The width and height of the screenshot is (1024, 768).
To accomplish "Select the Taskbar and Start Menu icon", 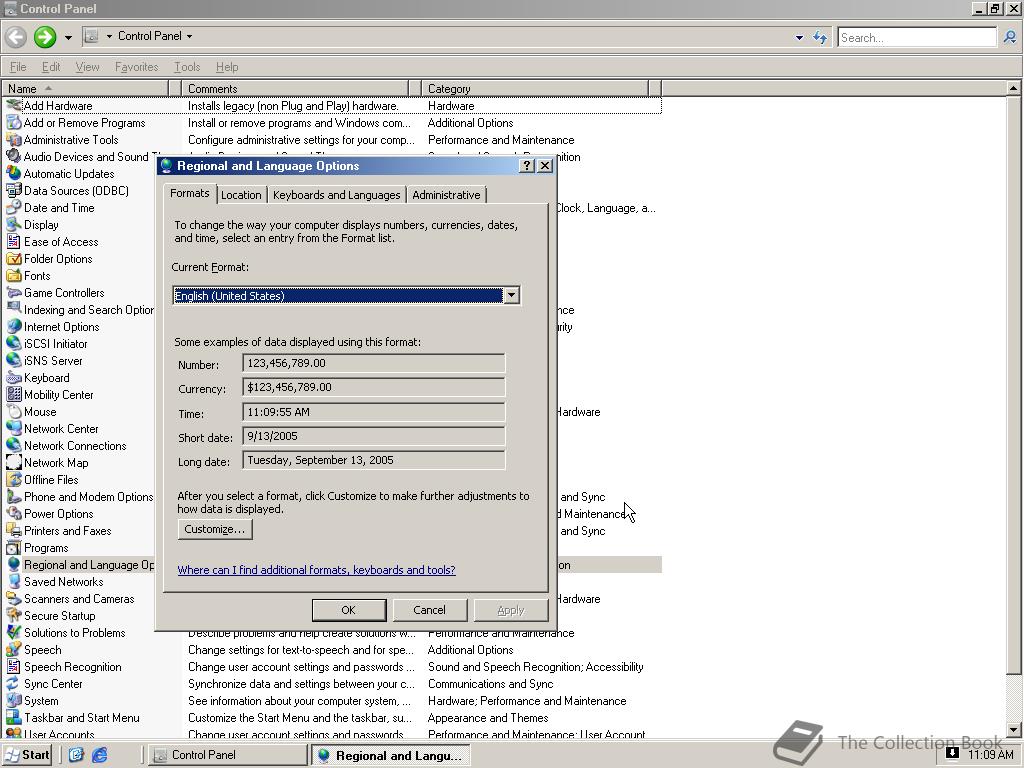I will point(14,717).
